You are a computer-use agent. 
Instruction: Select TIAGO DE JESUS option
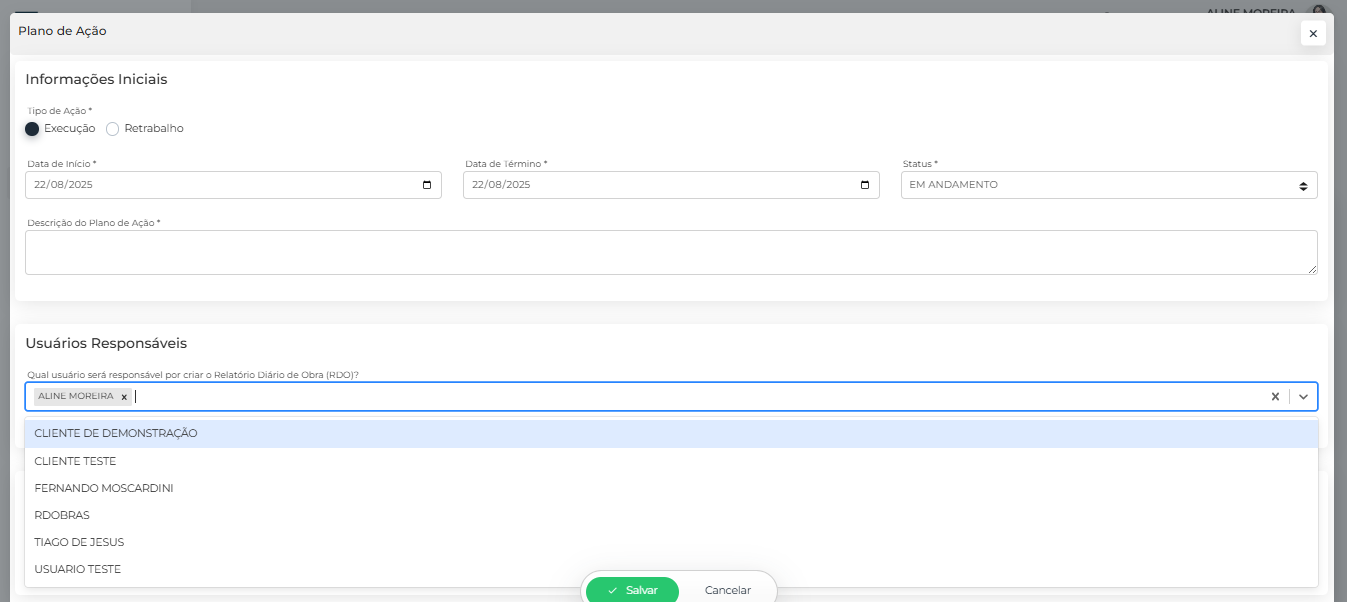click(x=79, y=542)
